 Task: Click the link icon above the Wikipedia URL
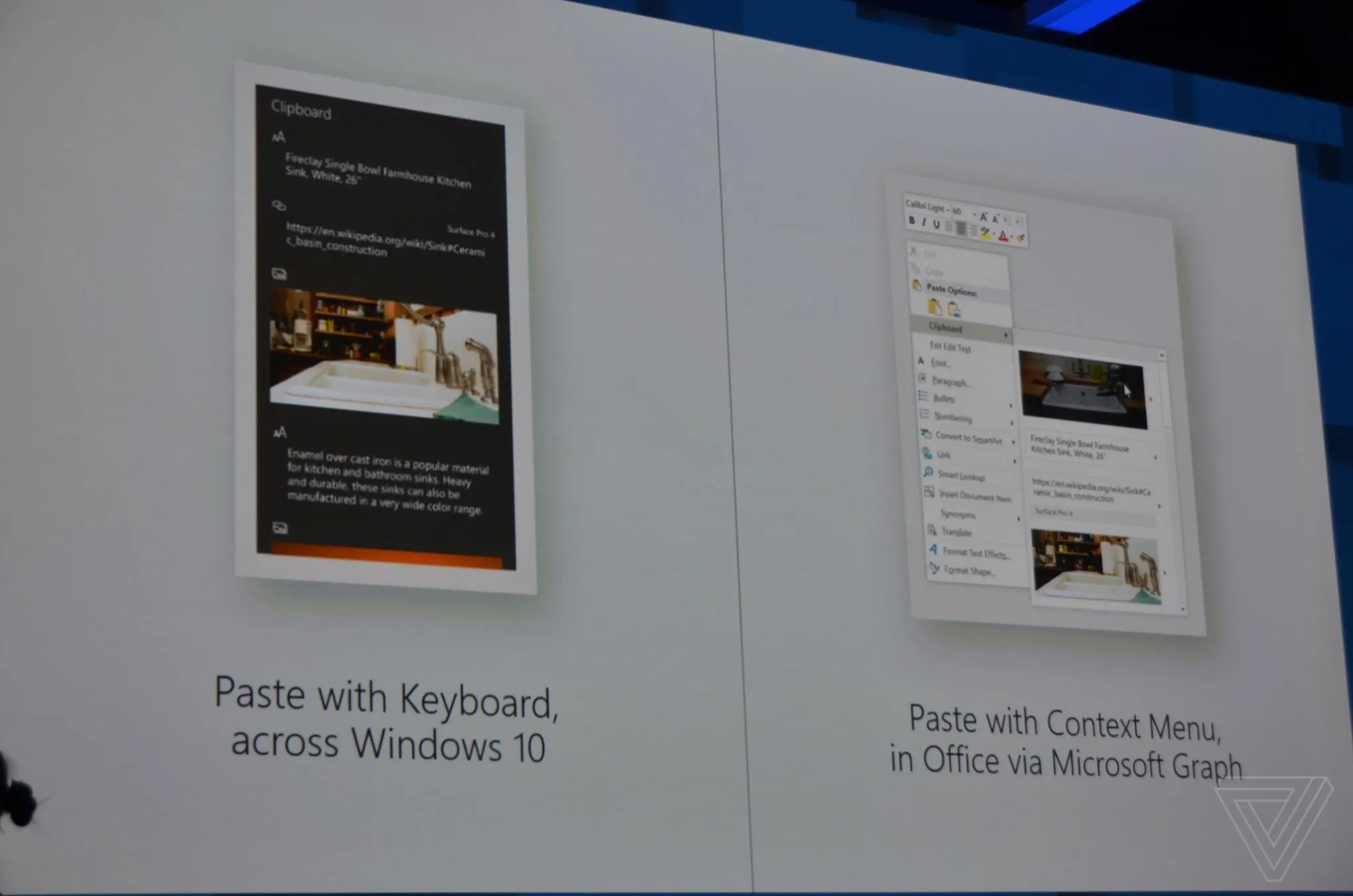[279, 206]
